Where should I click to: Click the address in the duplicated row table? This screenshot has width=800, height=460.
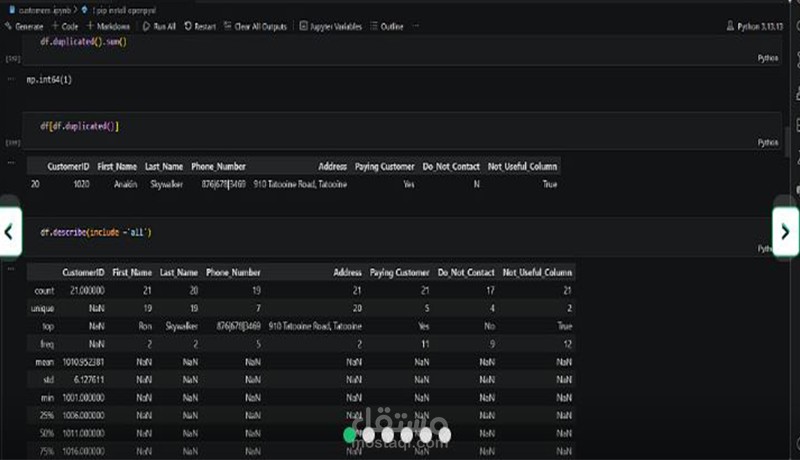click(300, 184)
